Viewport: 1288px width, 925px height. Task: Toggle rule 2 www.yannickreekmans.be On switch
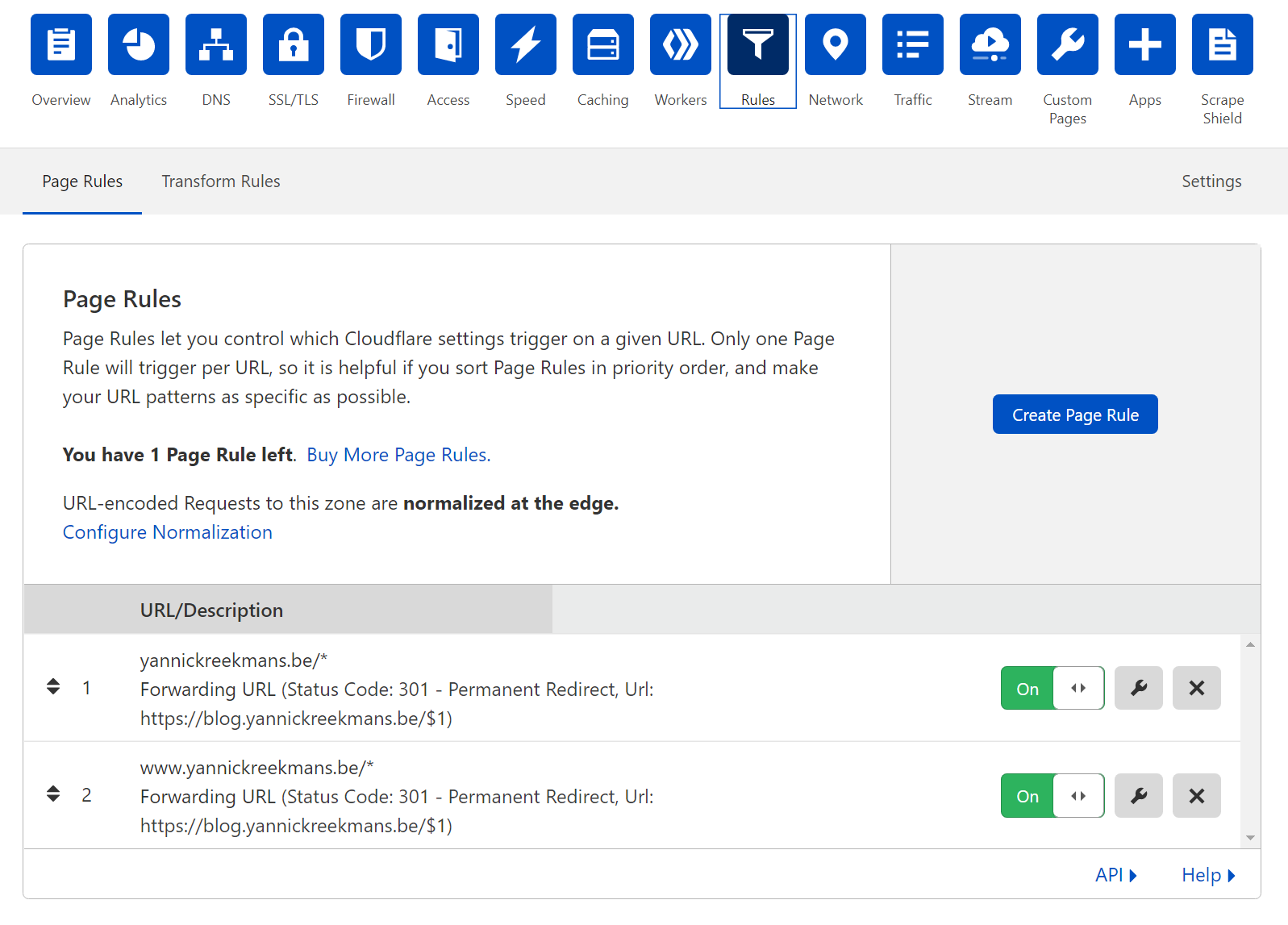coord(1052,795)
